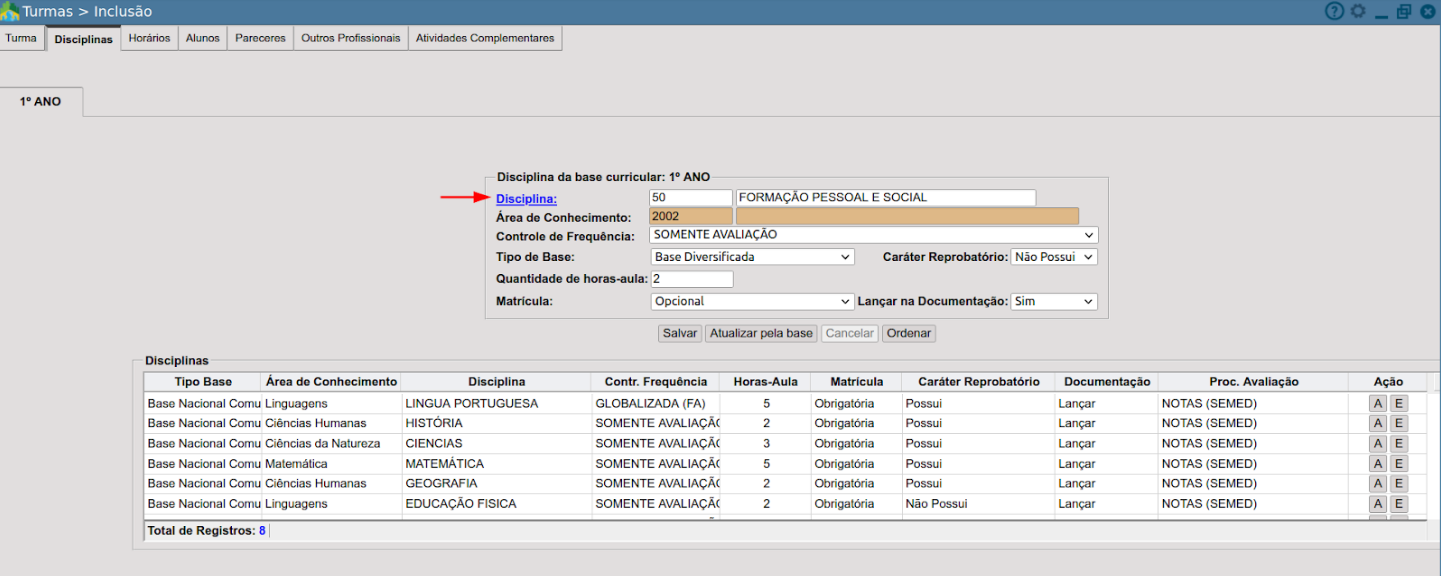
Task: Select the GEOGRAFIA cell
Action: (496, 484)
